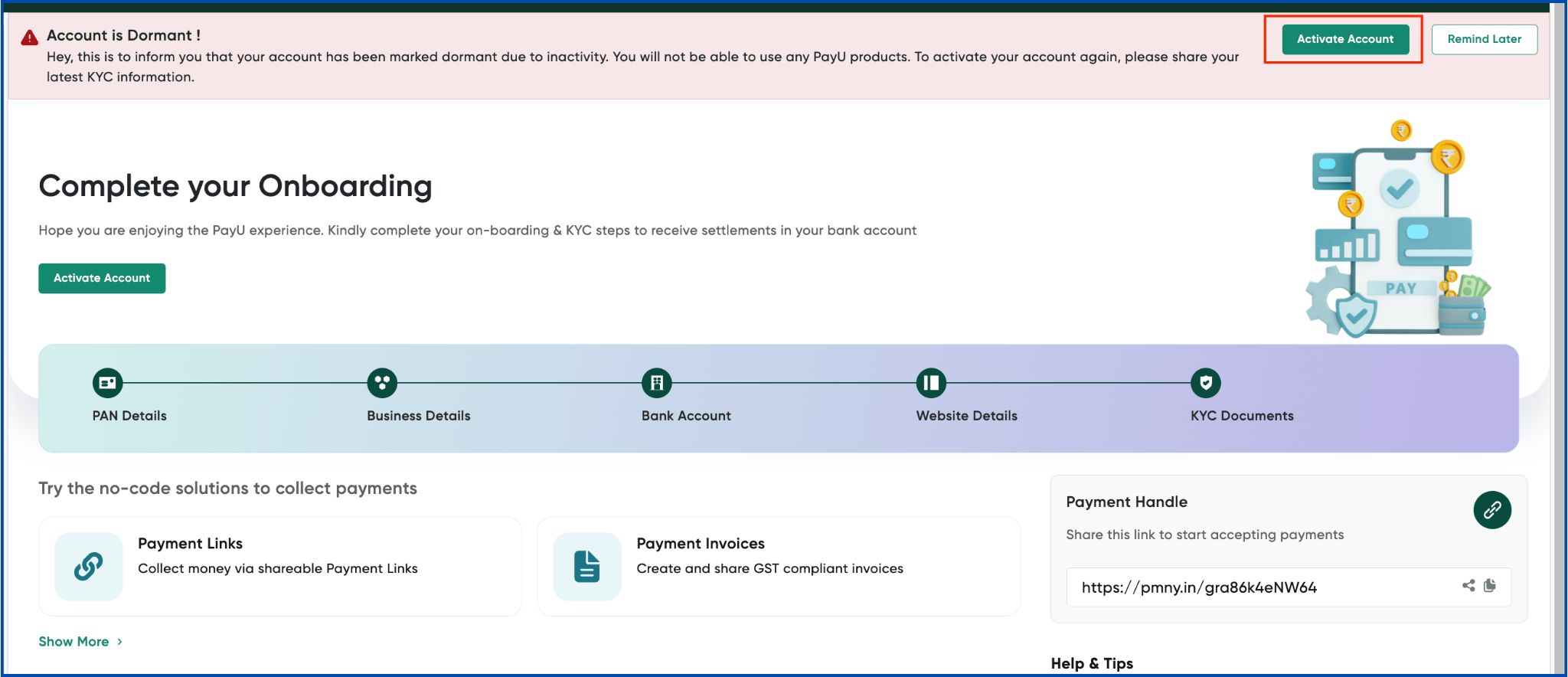The image size is (1568, 677).
Task: Click the share icon beside the payment URL
Action: click(x=1468, y=586)
